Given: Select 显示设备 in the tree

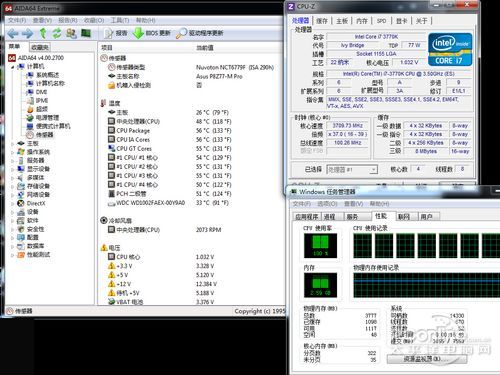Looking at the screenshot, I should 34,169.
